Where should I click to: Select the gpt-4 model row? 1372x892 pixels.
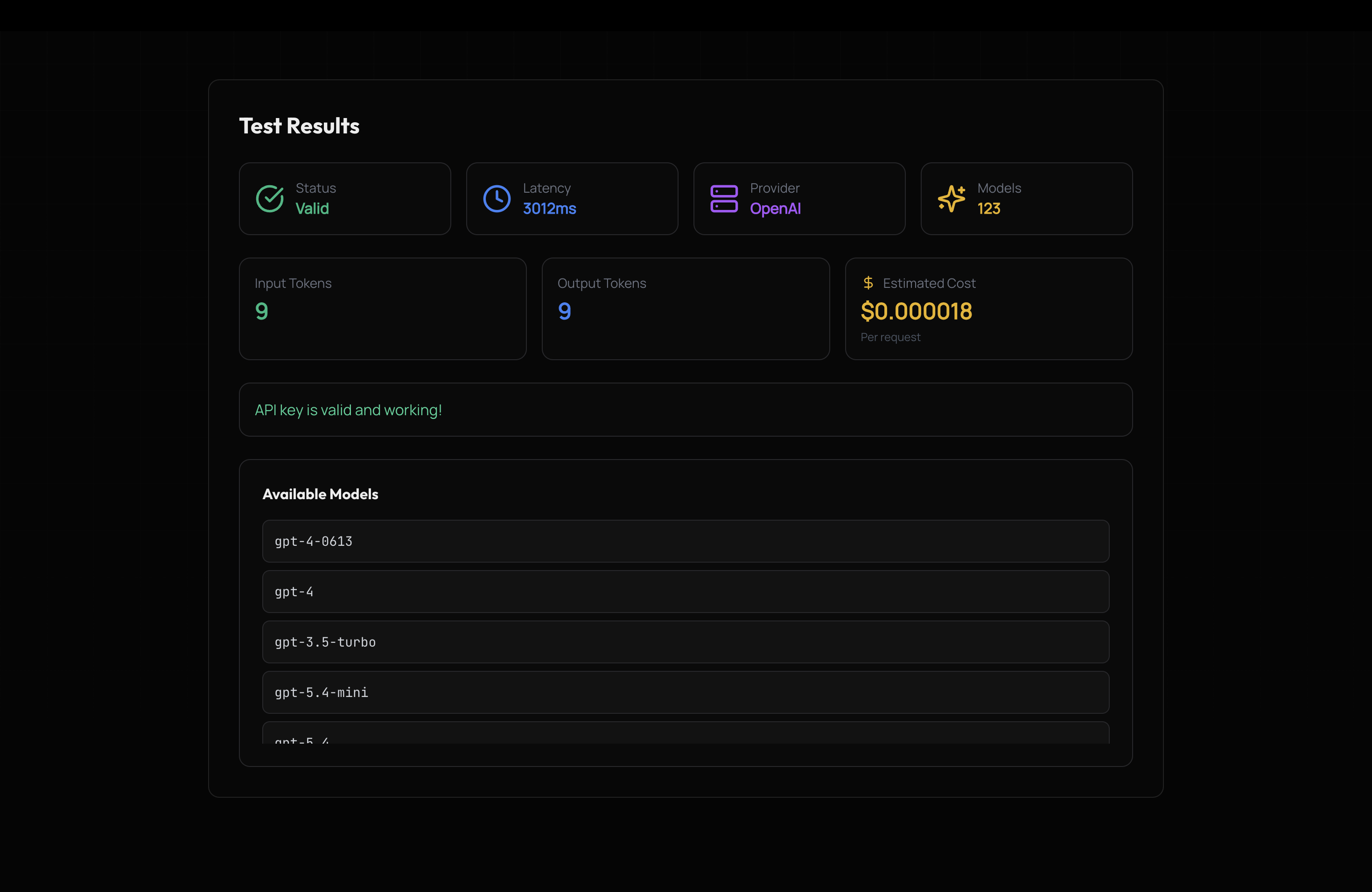tap(685, 592)
